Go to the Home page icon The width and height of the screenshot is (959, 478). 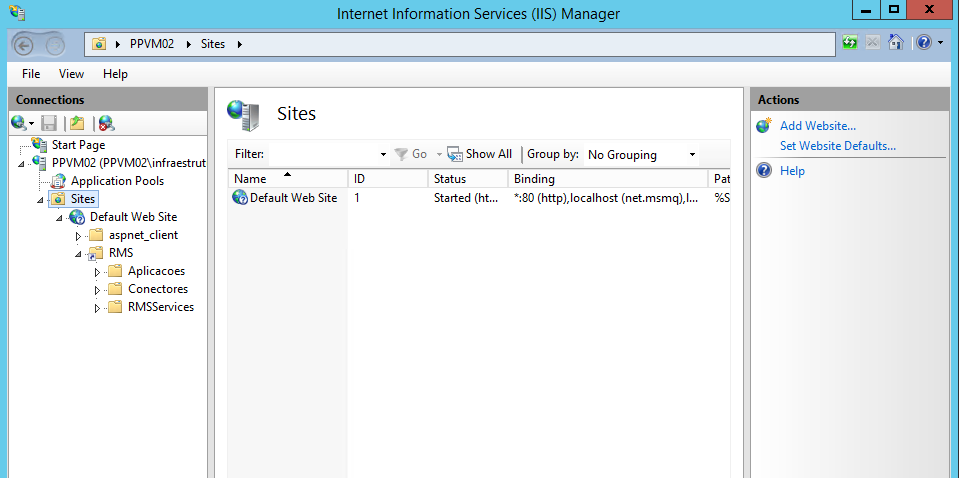point(896,43)
